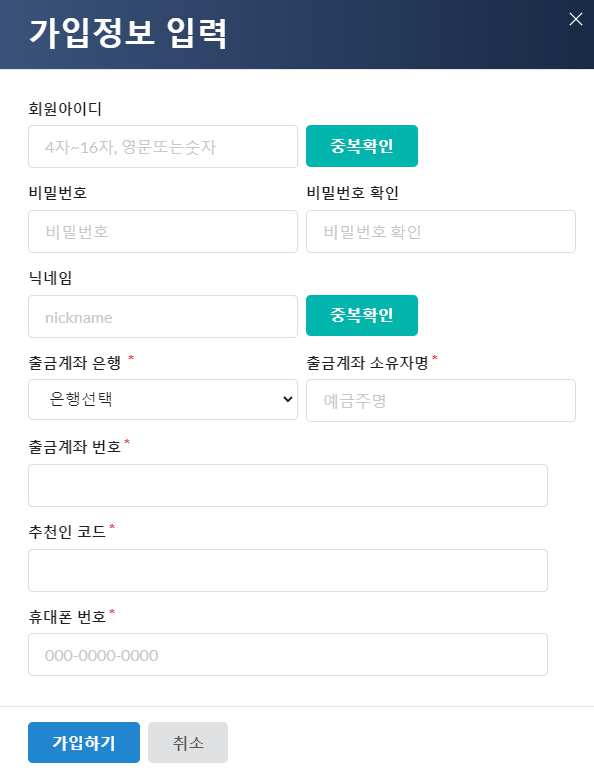Focus the 출금계좌 번호 input field
This screenshot has width=594, height=771.
(288, 485)
